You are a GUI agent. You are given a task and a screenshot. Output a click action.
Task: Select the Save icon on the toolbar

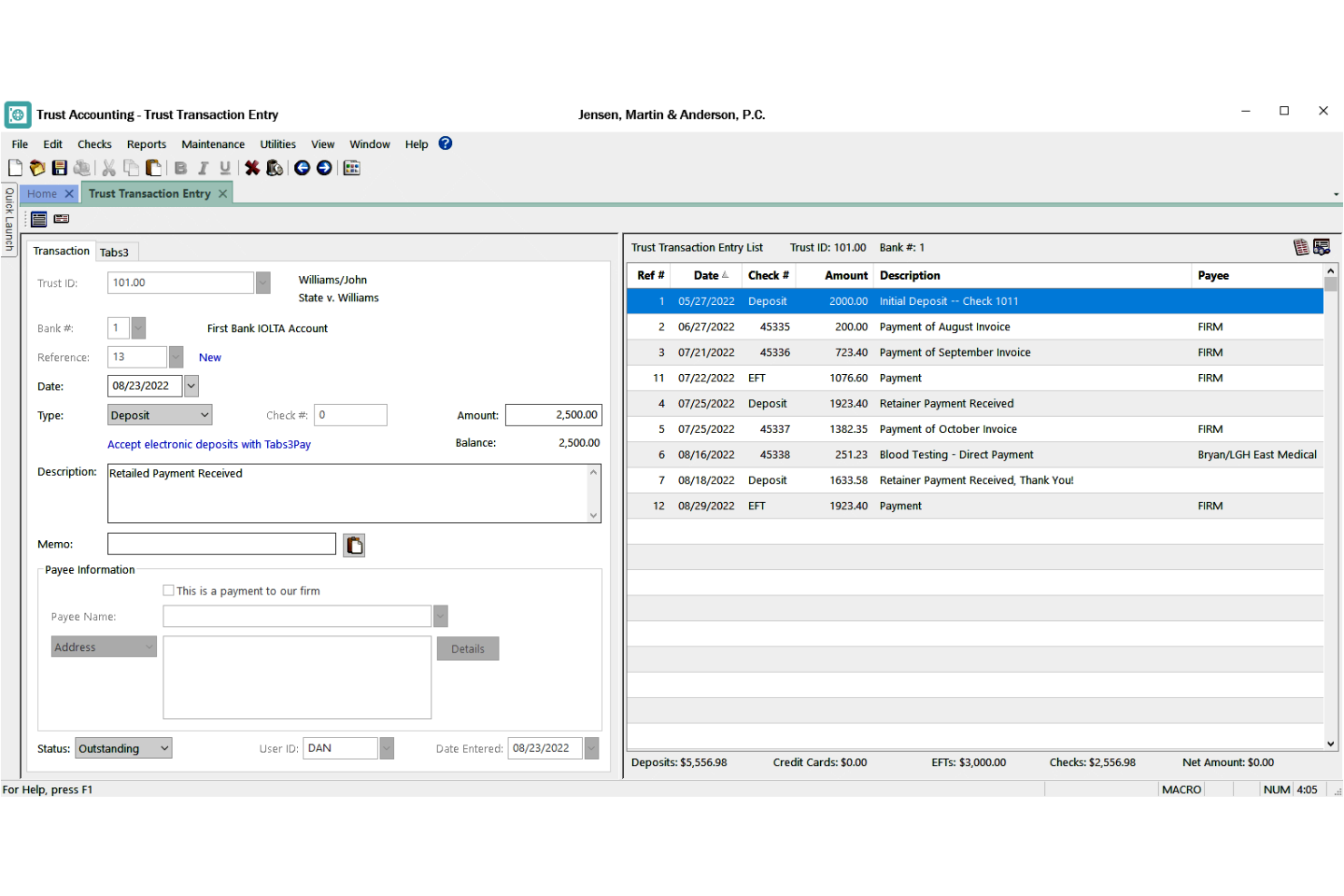click(59, 168)
